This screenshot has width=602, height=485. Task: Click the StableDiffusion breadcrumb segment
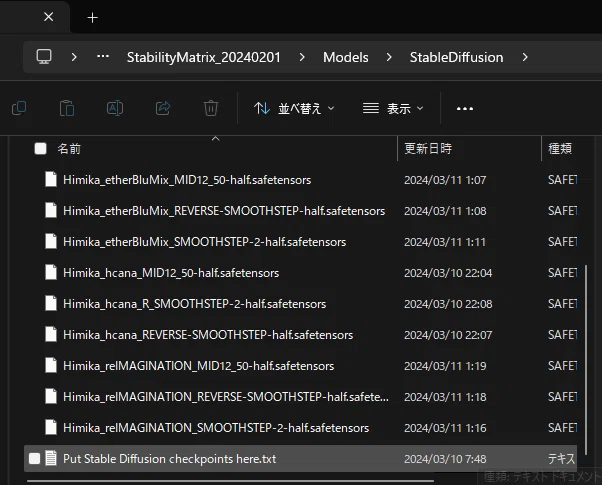coord(456,57)
